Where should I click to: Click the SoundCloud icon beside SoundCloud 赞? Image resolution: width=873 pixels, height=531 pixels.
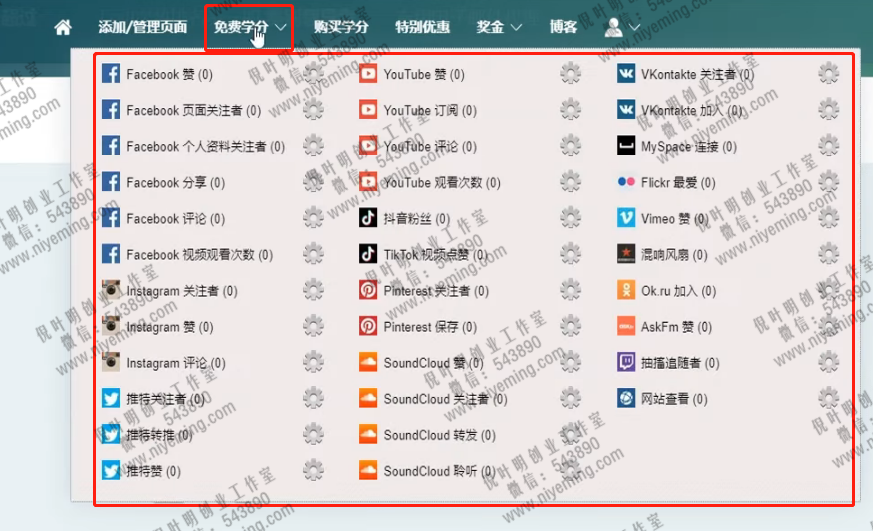click(x=368, y=362)
